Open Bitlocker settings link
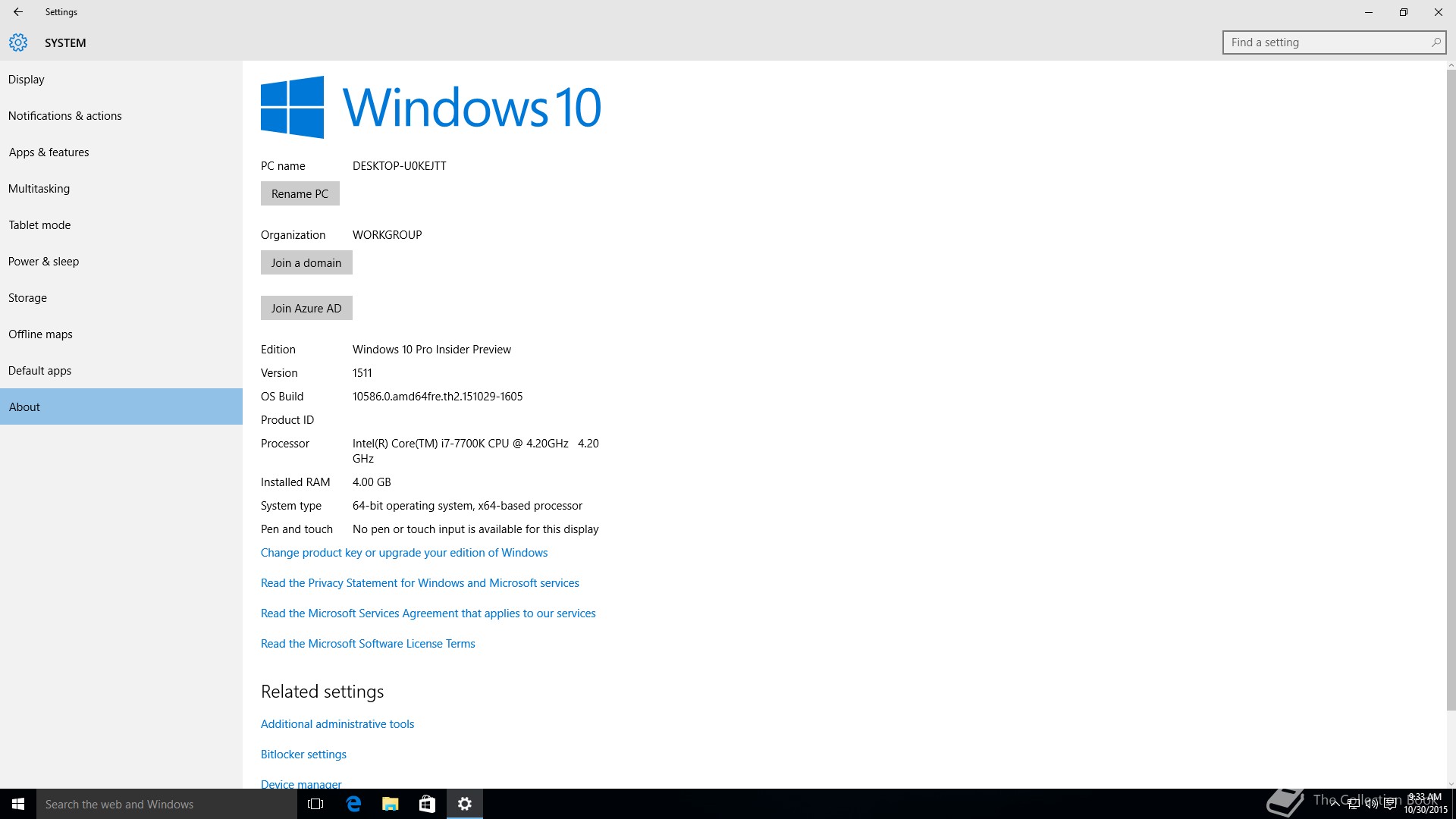Screen dimensions: 1456x819 point(303,755)
